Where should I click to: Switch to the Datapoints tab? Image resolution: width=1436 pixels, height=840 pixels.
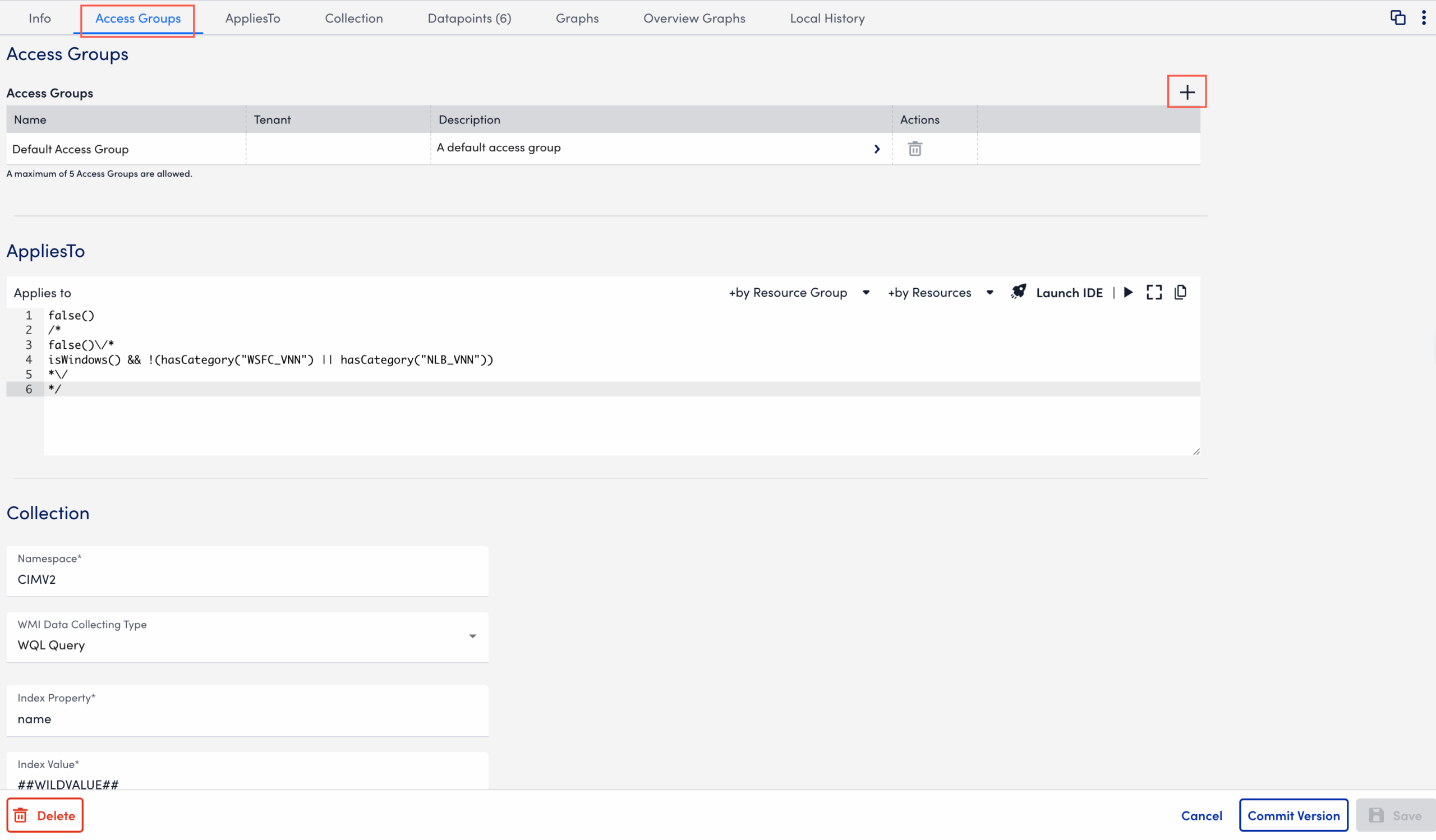tap(469, 17)
